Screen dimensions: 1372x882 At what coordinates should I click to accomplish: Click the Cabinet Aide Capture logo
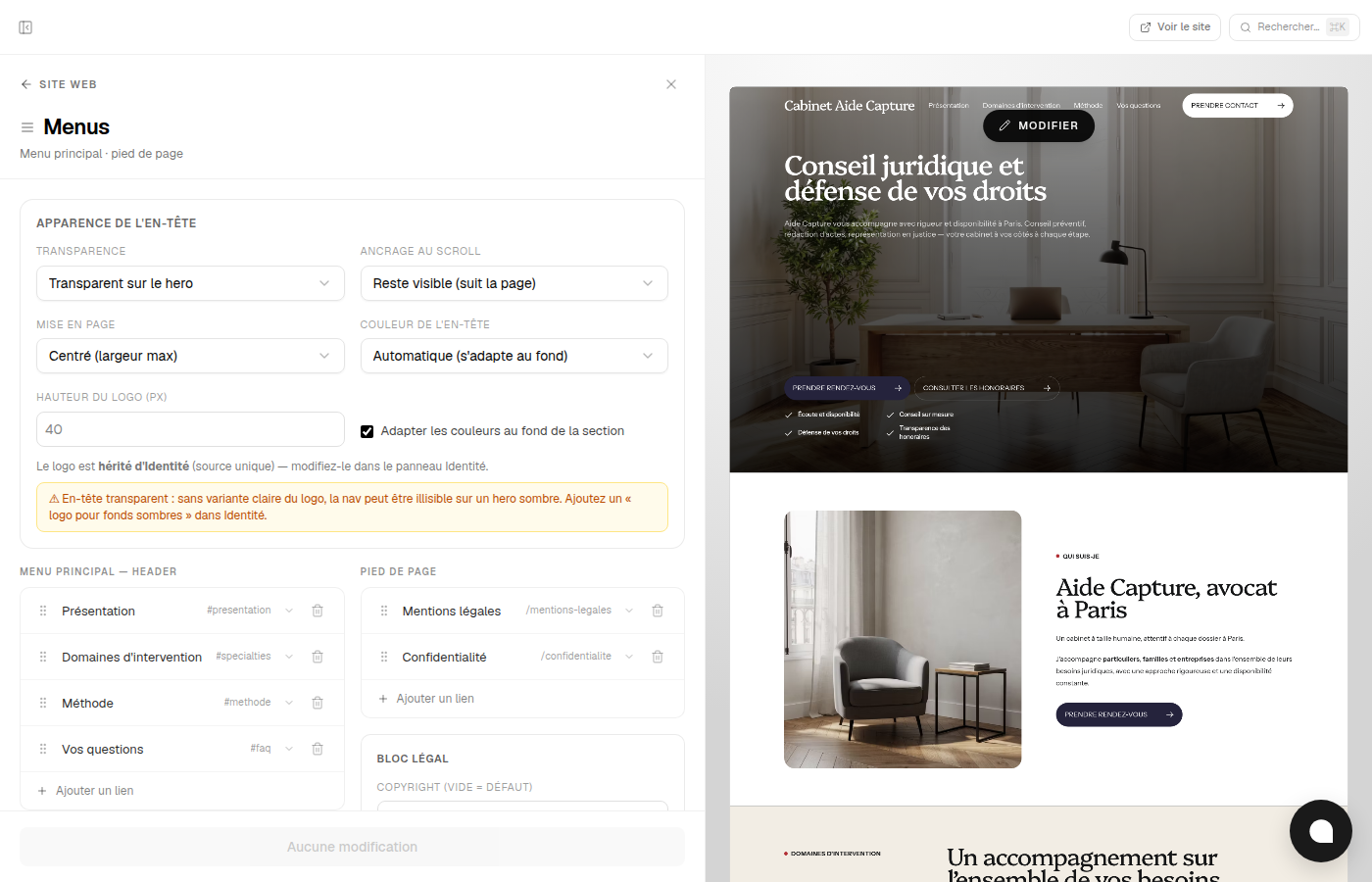(849, 106)
